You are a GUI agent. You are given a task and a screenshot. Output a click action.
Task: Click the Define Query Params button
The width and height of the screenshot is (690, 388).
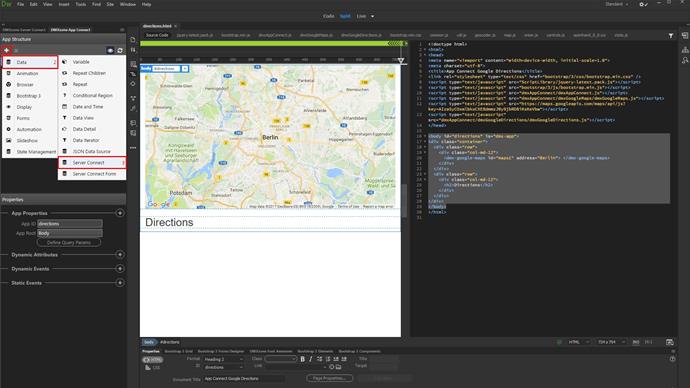pyautogui.click(x=69, y=242)
